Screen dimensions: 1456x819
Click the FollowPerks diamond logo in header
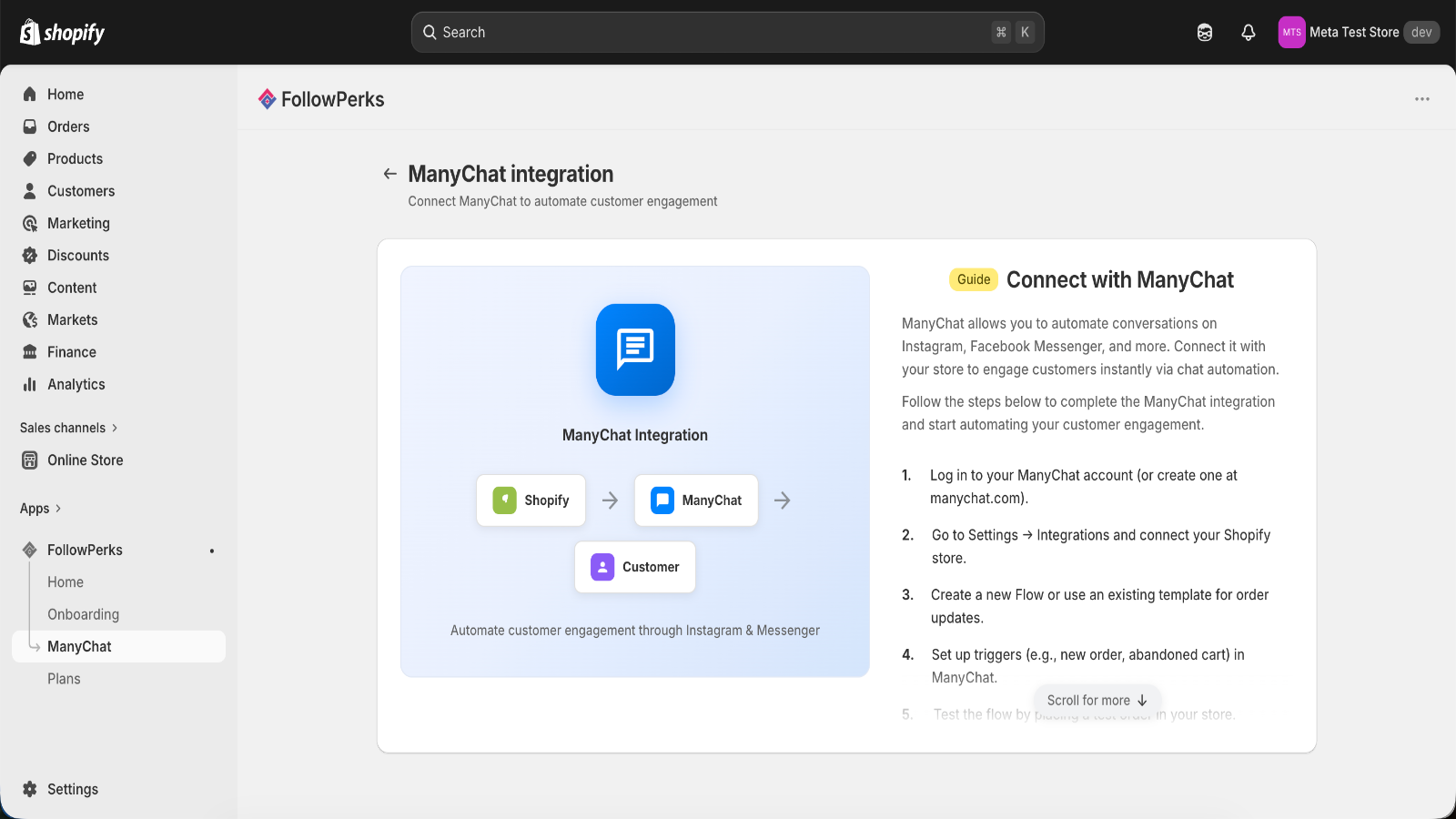coord(268,99)
